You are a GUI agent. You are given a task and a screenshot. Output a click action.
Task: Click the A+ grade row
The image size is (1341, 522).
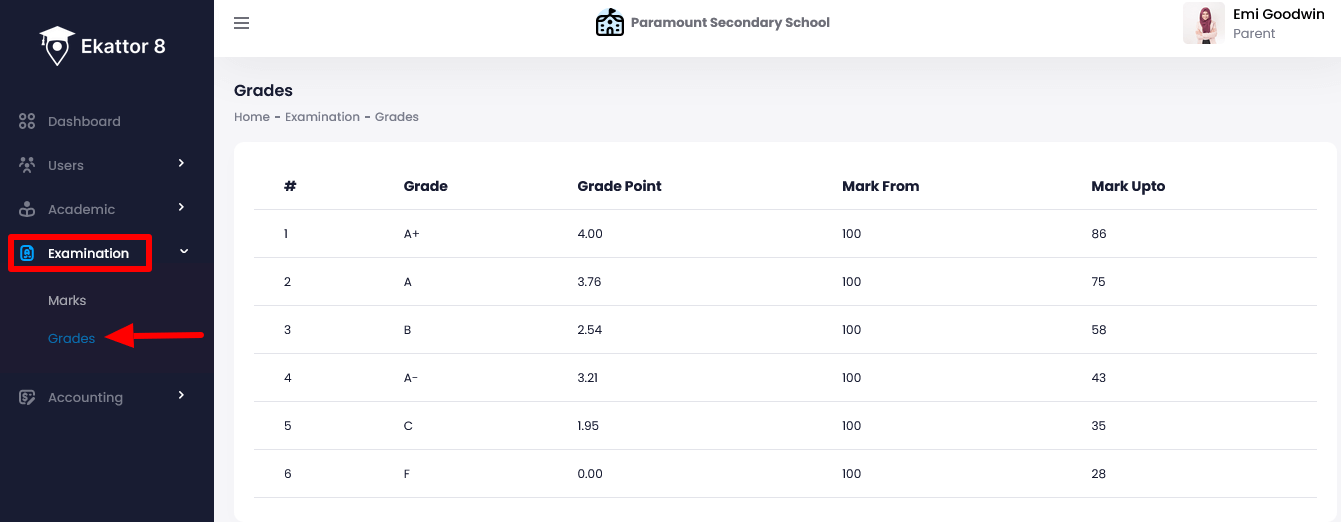tap(410, 234)
